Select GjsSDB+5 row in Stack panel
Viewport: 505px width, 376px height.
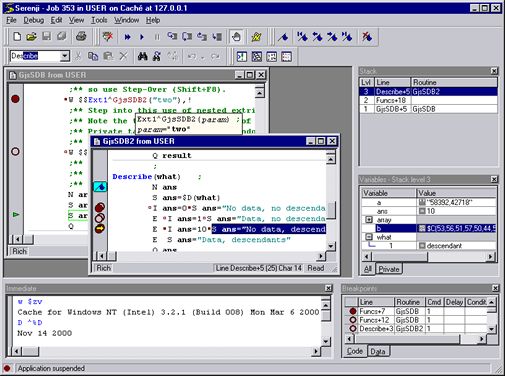pos(428,109)
